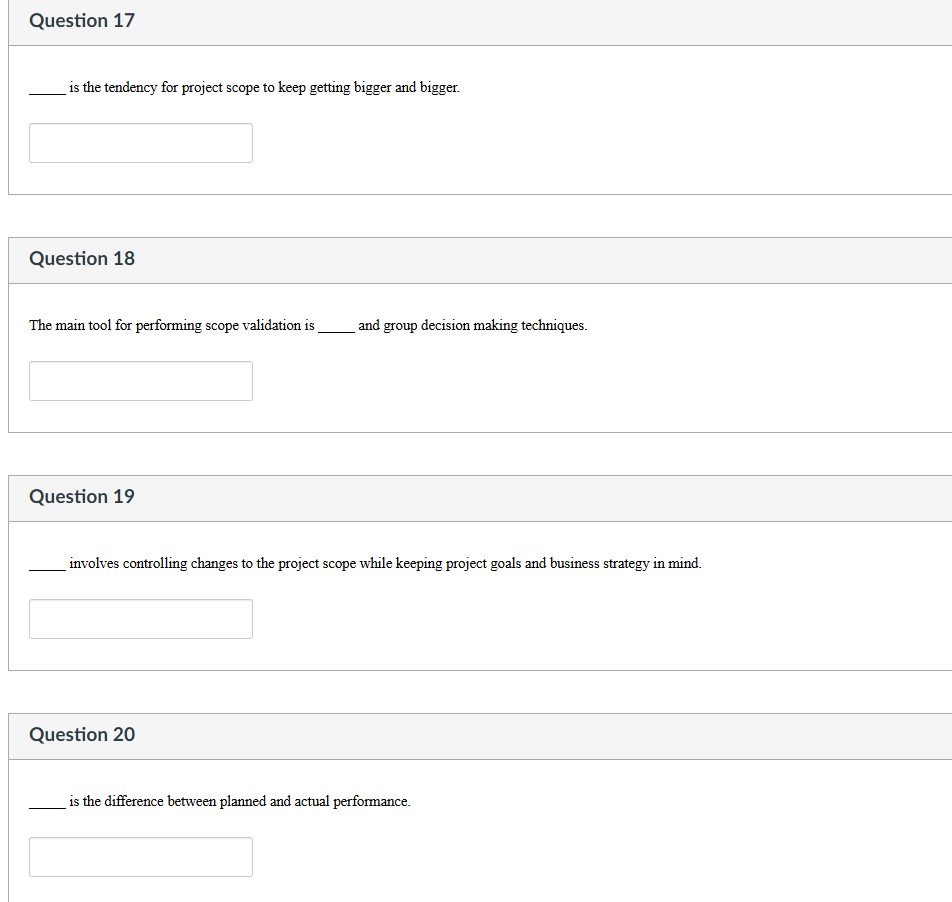Viewport: 952px width, 902px height.
Task: Click the answer input field for Question 19
Action: [x=140, y=619]
